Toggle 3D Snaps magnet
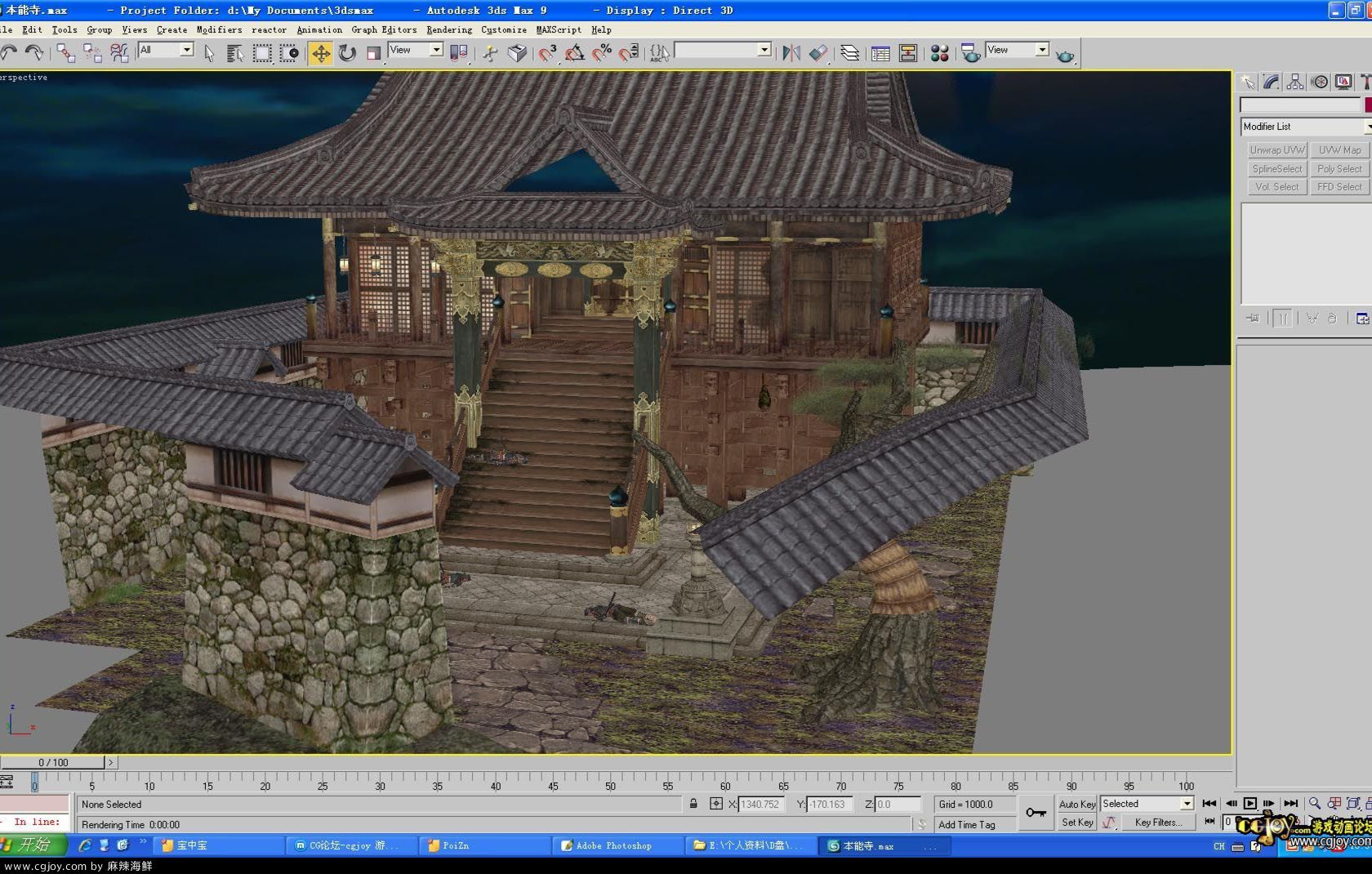 (548, 53)
